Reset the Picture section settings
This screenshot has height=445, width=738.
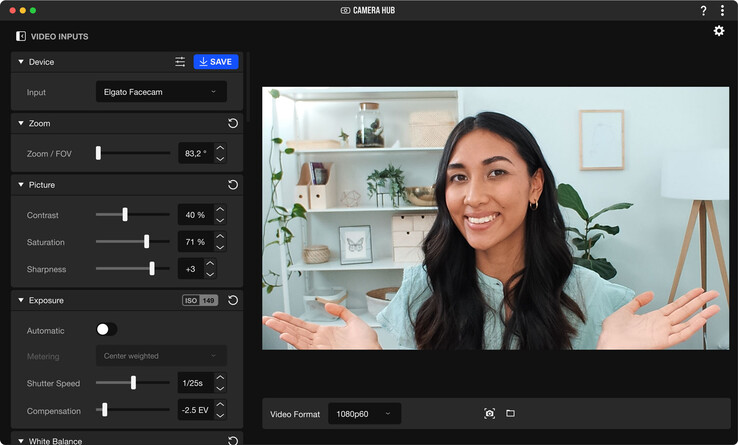tap(233, 185)
